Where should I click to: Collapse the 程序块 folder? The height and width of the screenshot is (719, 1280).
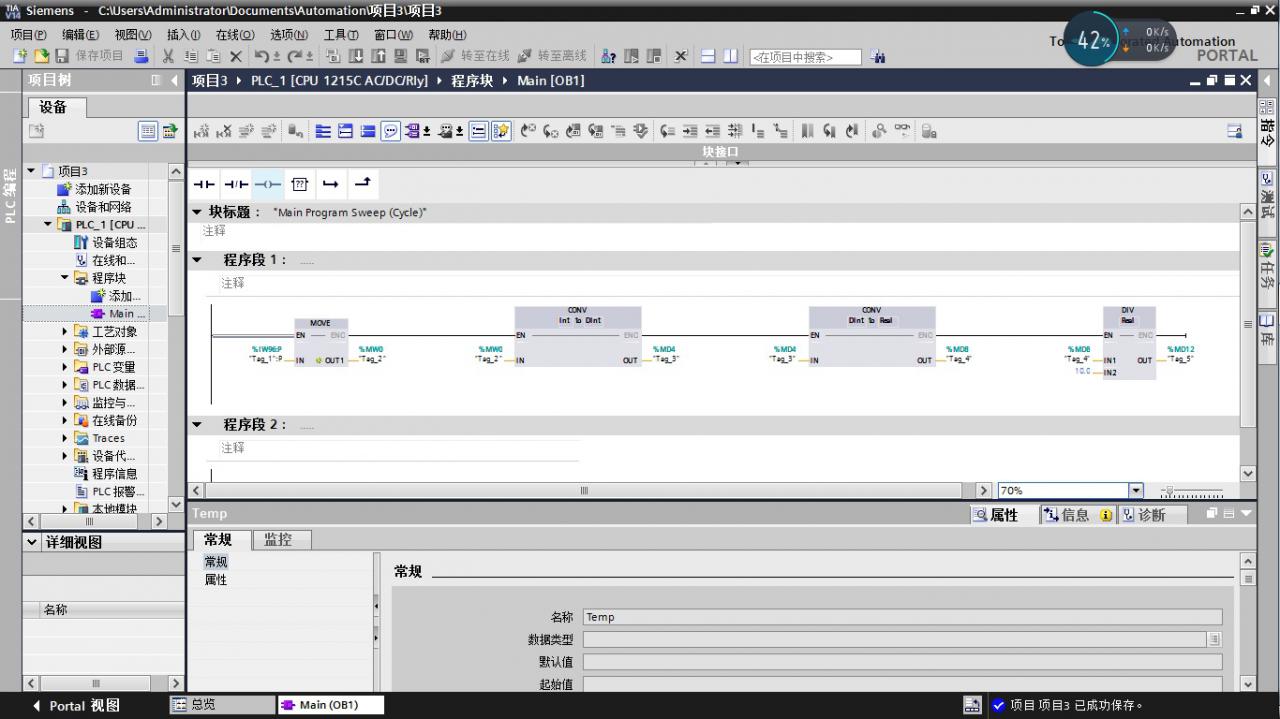(x=65, y=278)
